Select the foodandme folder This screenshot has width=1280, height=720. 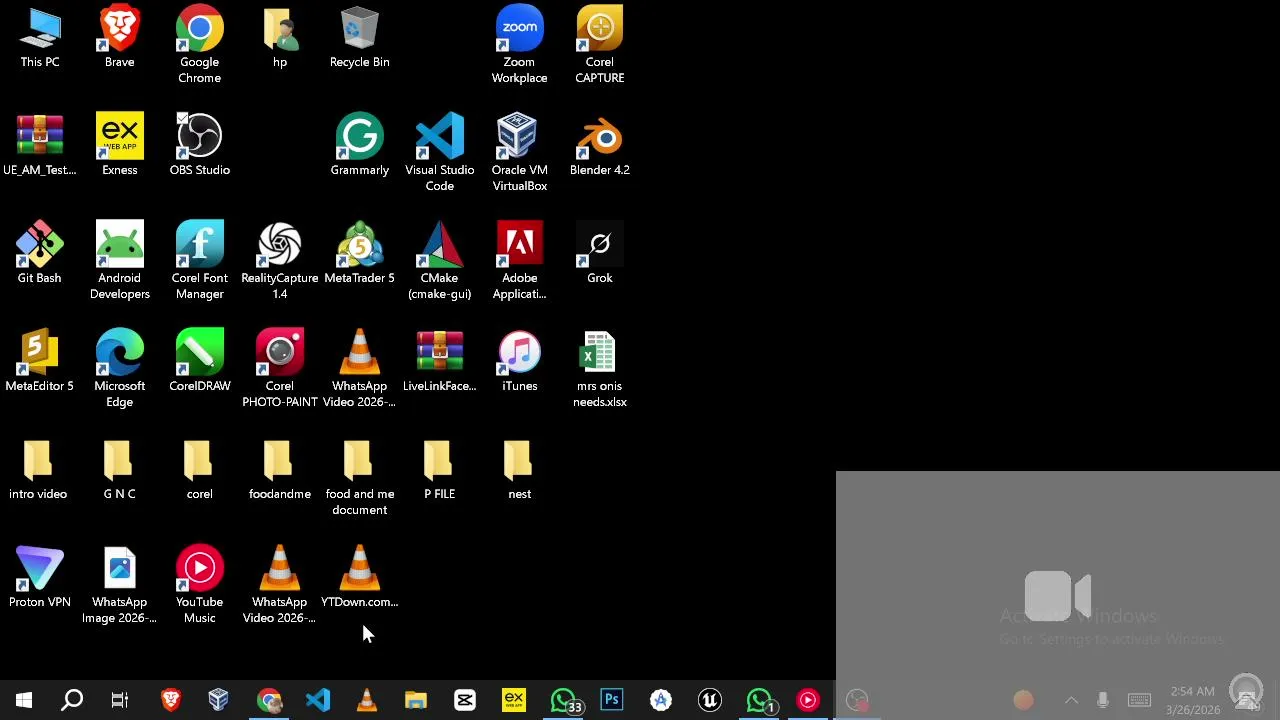click(280, 470)
